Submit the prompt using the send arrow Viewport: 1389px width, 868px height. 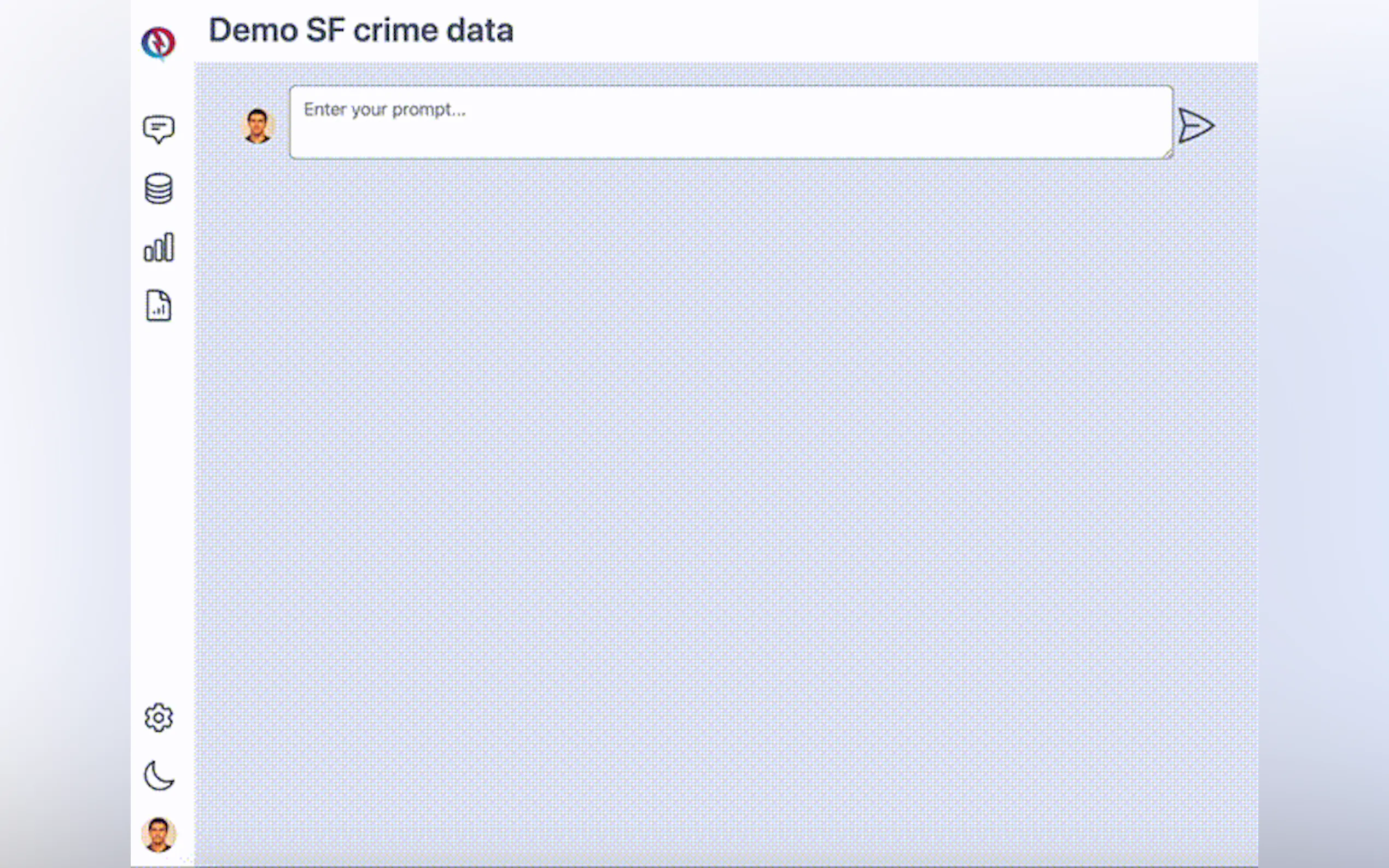(x=1196, y=126)
